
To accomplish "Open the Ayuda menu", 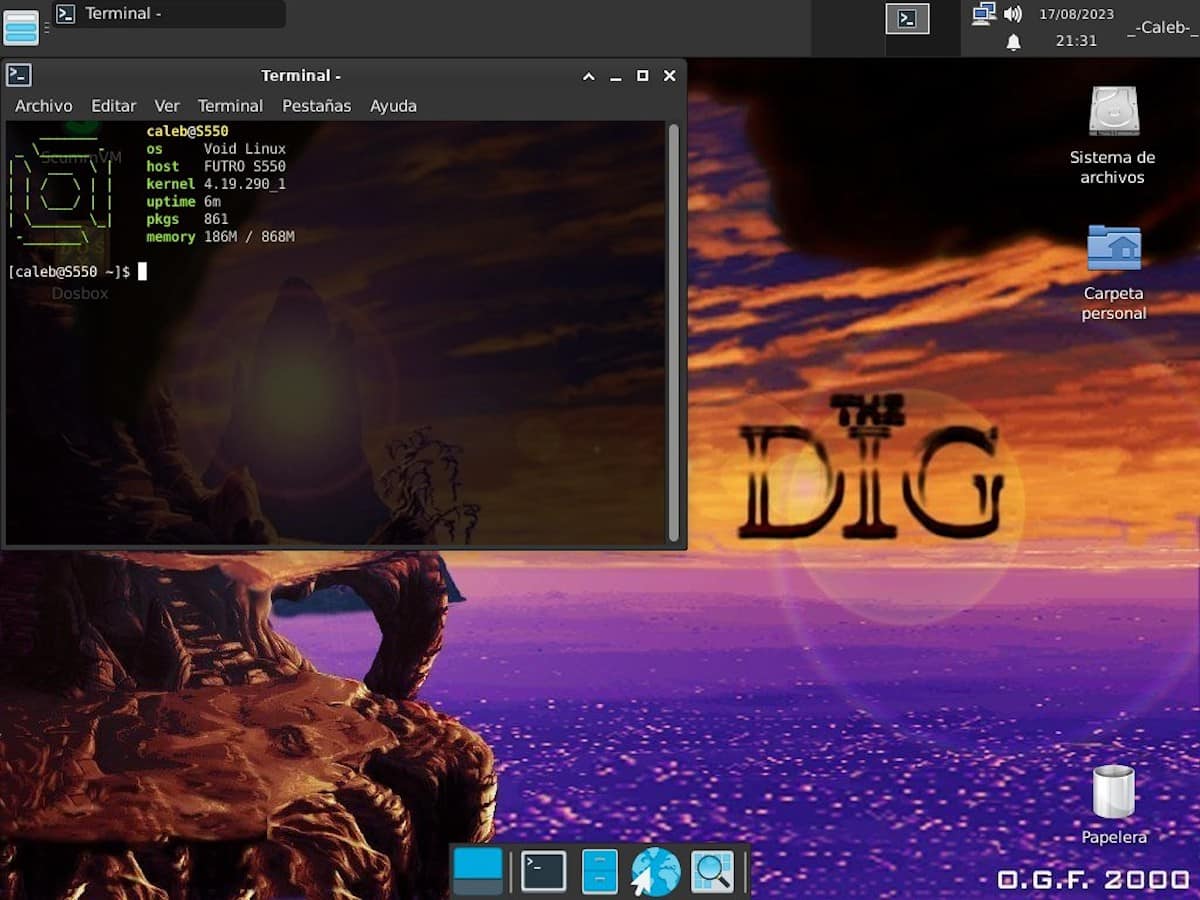I will click(393, 105).
